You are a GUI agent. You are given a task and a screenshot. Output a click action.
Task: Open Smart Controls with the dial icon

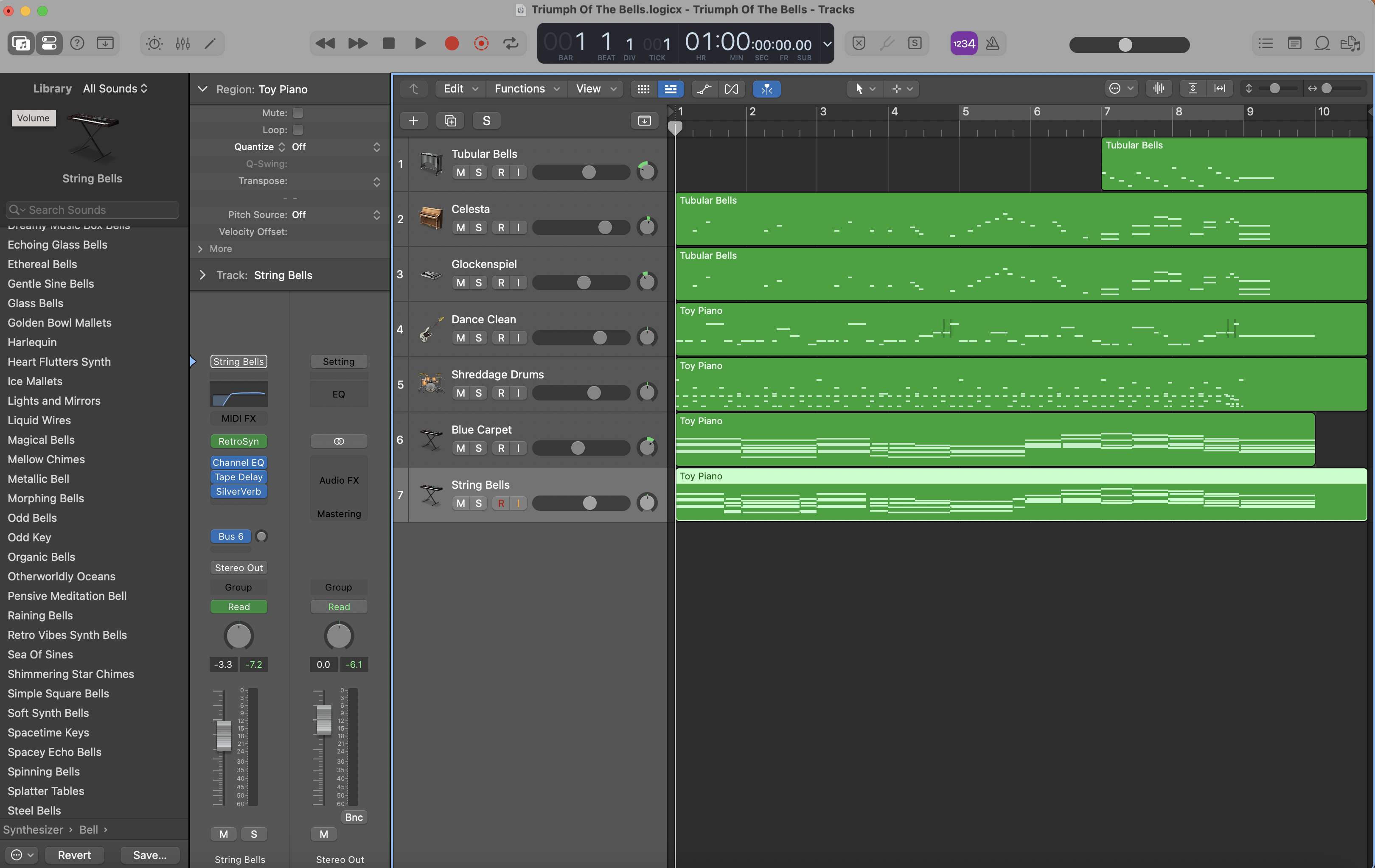click(x=154, y=43)
